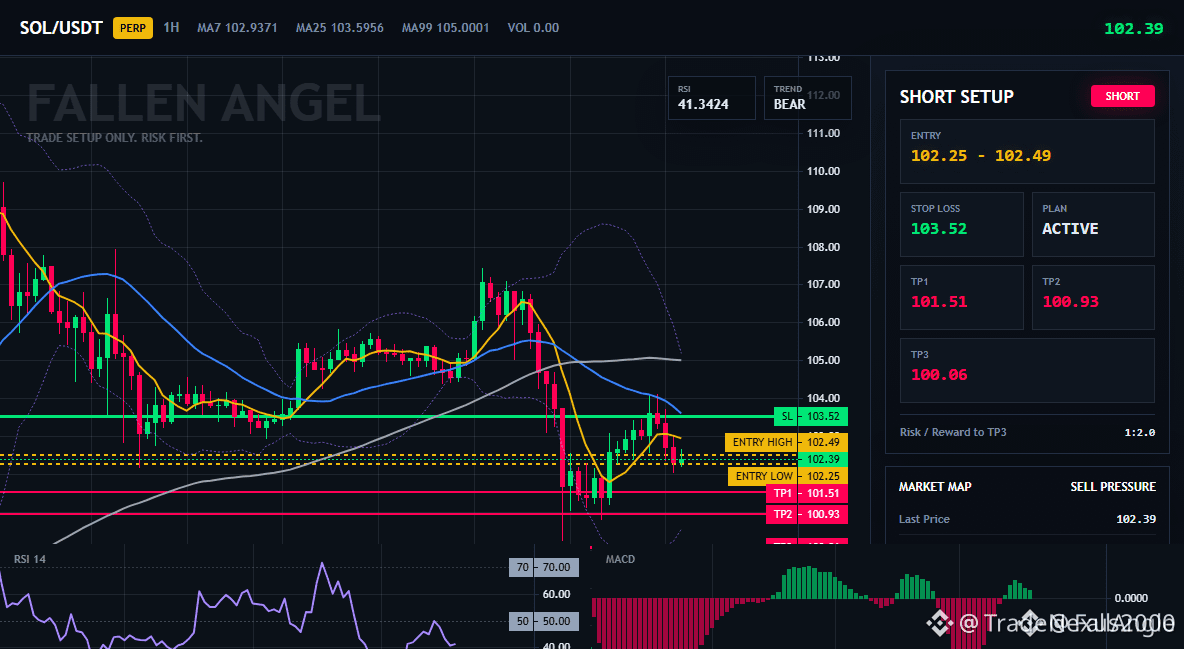The height and width of the screenshot is (649, 1184).
Task: Click the RSI 70 level tag
Action: click(x=544, y=567)
